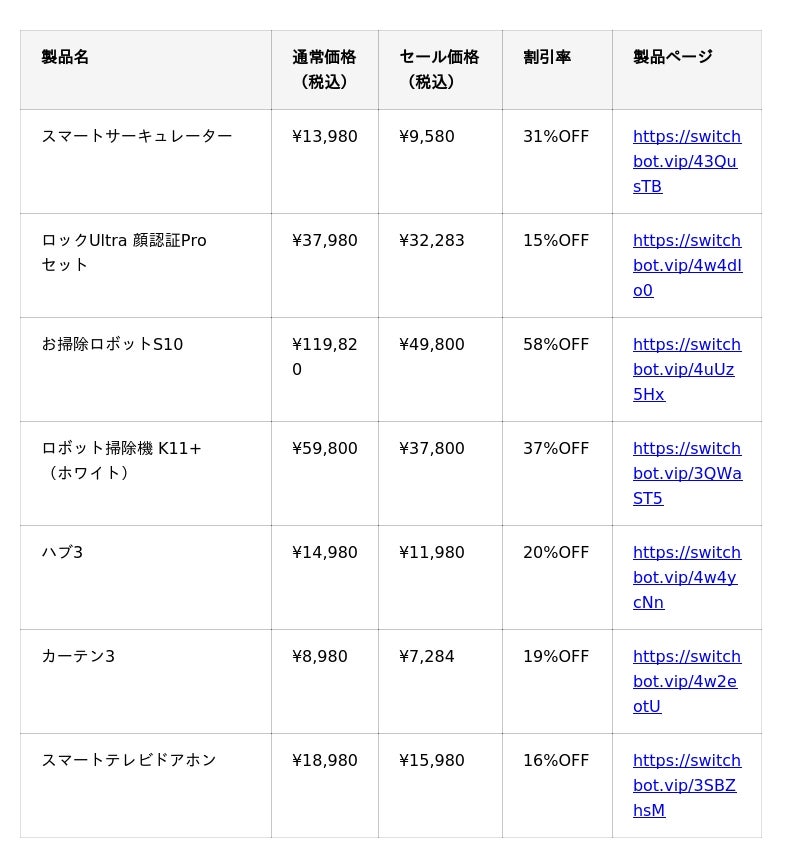Select the スマートサーキュレーター product name cell

click(146, 162)
